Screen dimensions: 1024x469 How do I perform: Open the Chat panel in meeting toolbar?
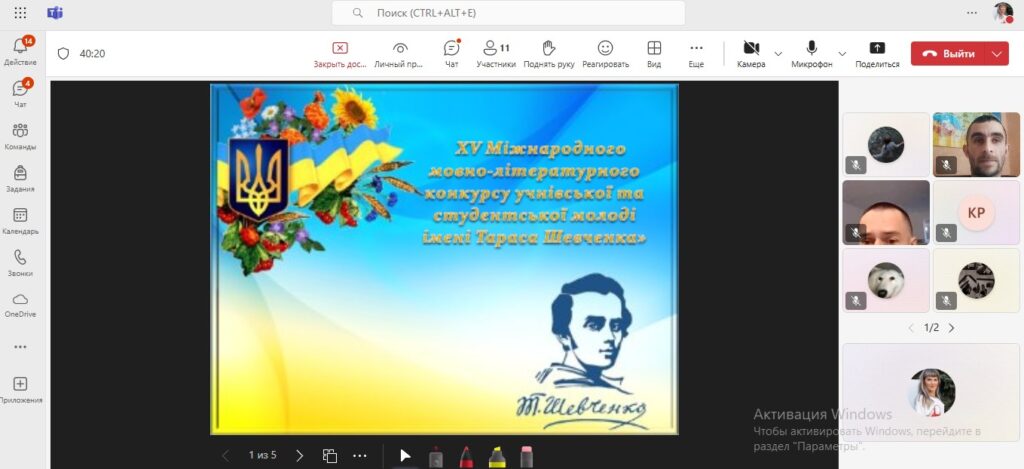pyautogui.click(x=451, y=53)
